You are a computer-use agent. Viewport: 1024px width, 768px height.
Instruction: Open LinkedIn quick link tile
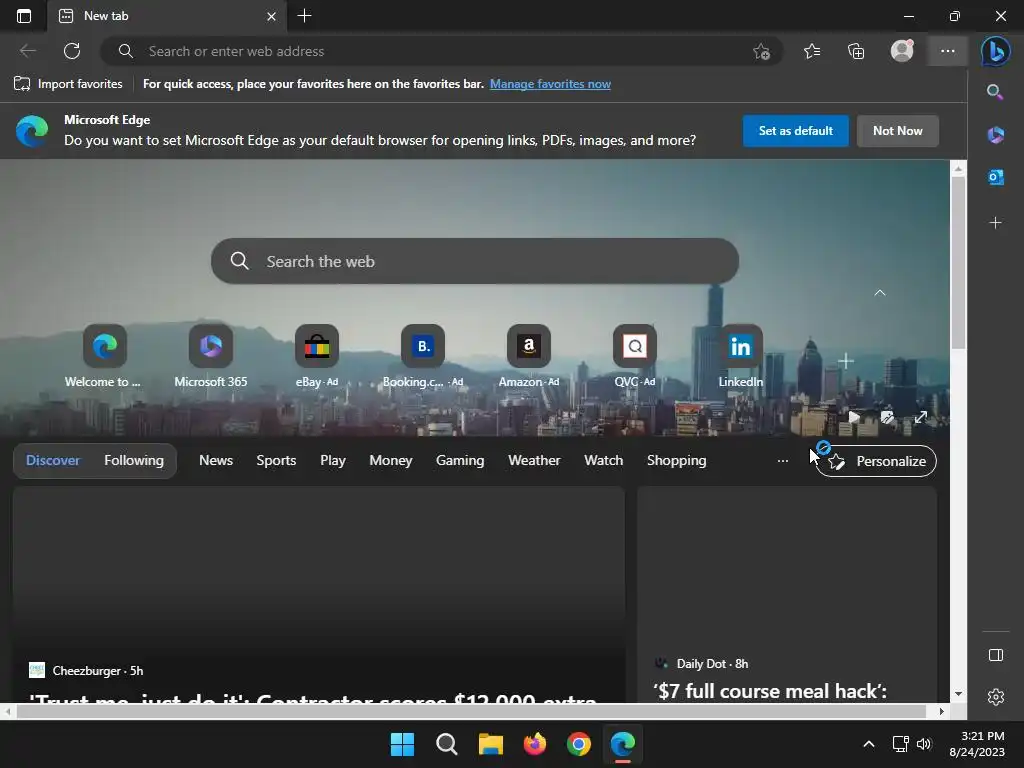pyautogui.click(x=741, y=357)
